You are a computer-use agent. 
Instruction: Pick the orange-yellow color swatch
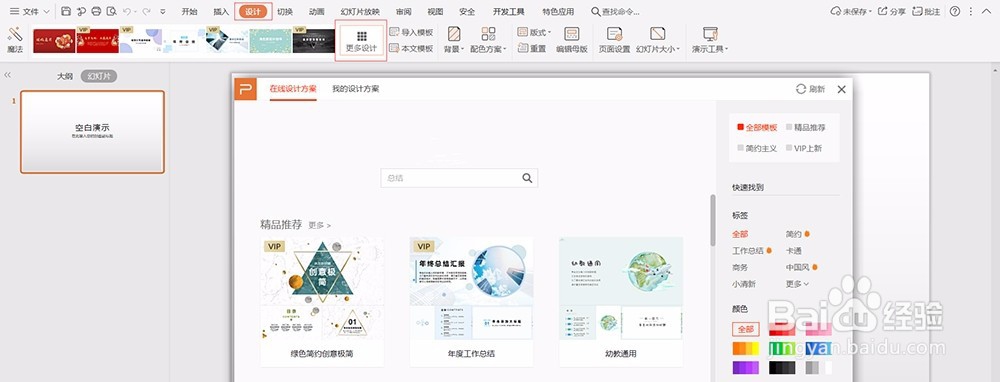click(x=746, y=348)
